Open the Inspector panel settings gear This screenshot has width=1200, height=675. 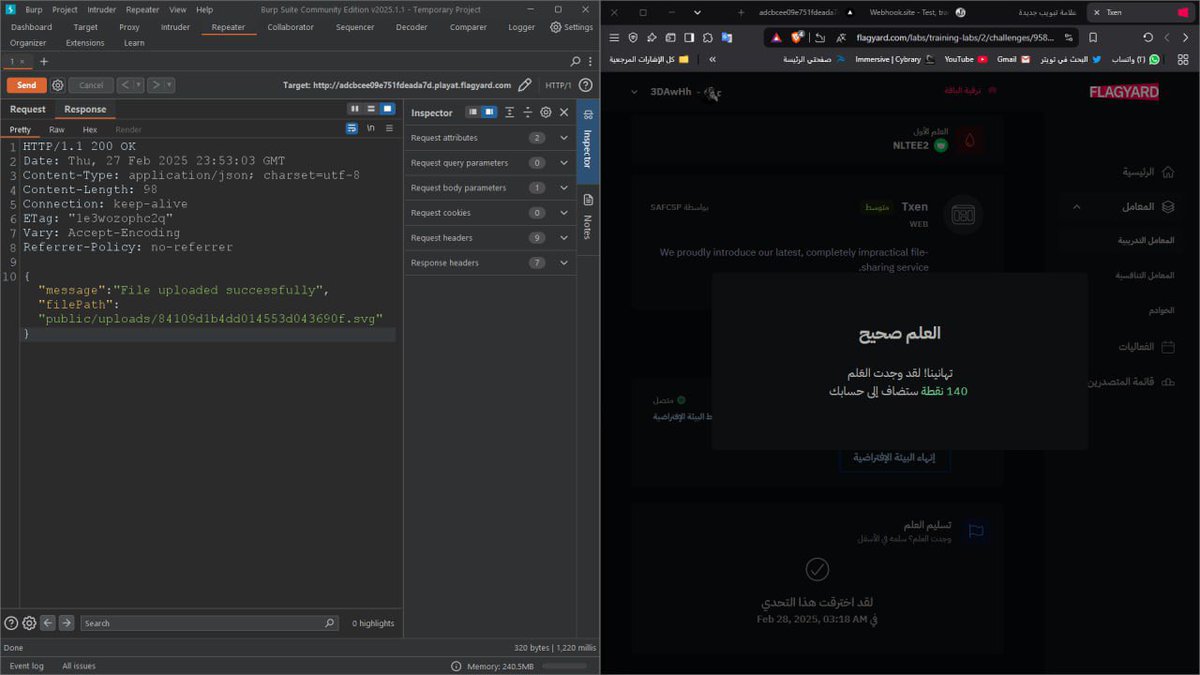[545, 112]
